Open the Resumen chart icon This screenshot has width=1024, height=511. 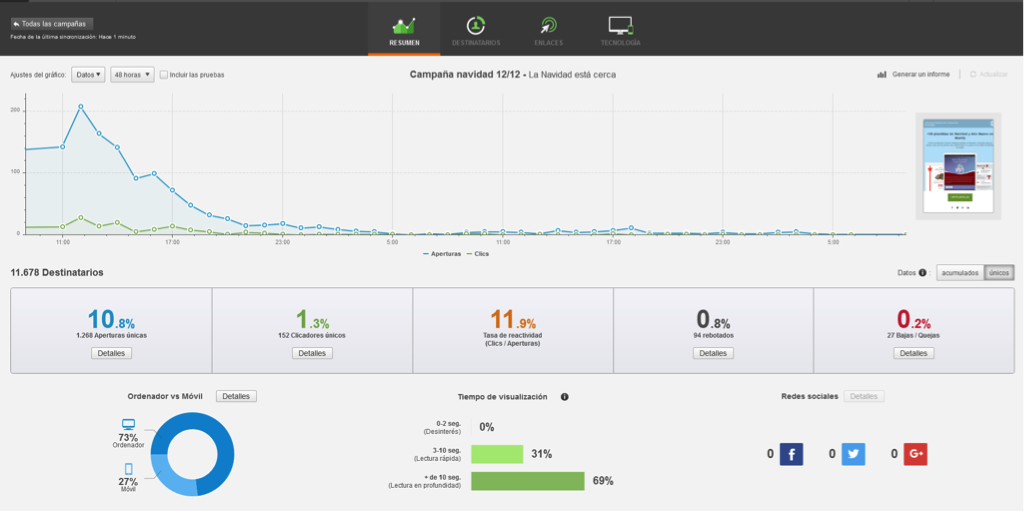point(404,25)
